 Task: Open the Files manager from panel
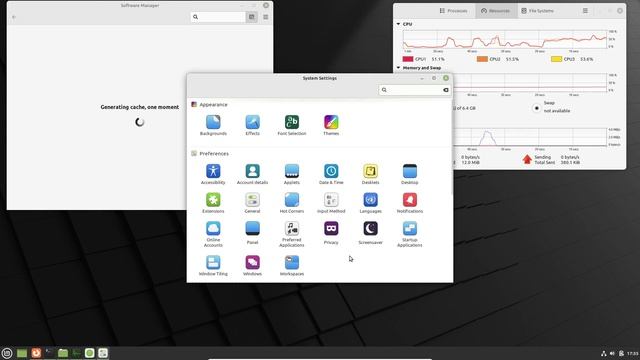click(x=63, y=353)
